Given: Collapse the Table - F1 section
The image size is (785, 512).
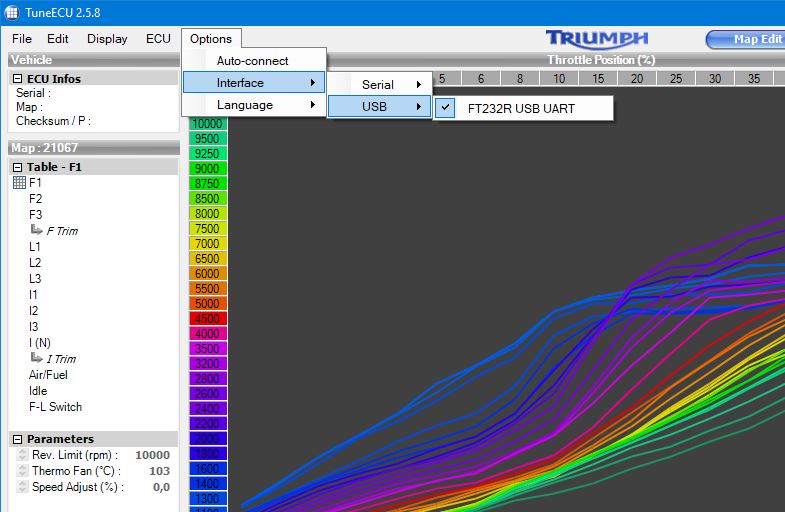Looking at the screenshot, I should point(17,167).
